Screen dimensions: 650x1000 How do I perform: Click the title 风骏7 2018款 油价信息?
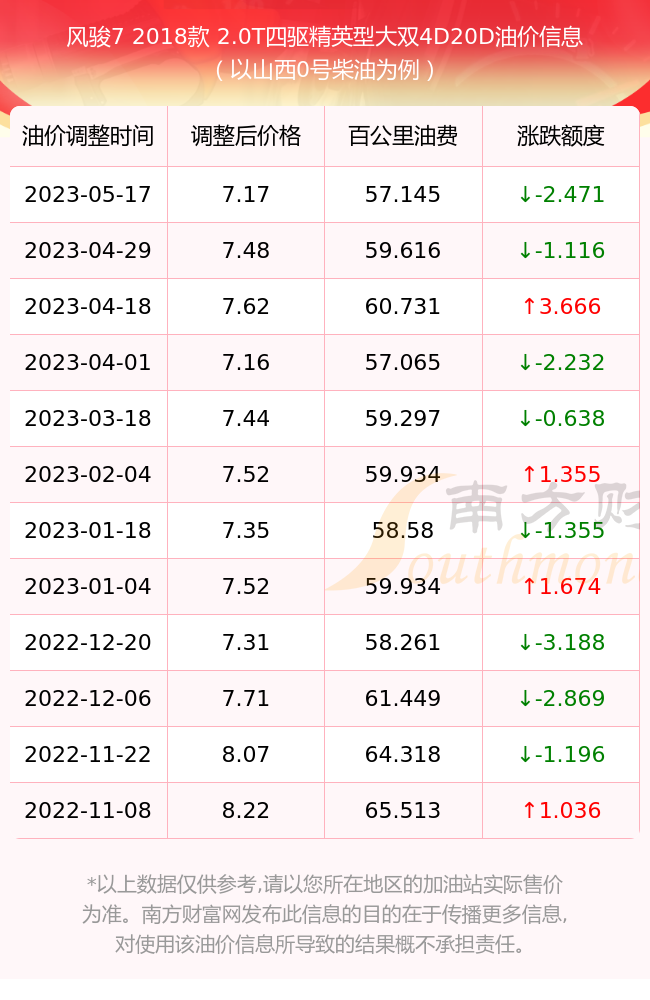pyautogui.click(x=325, y=37)
